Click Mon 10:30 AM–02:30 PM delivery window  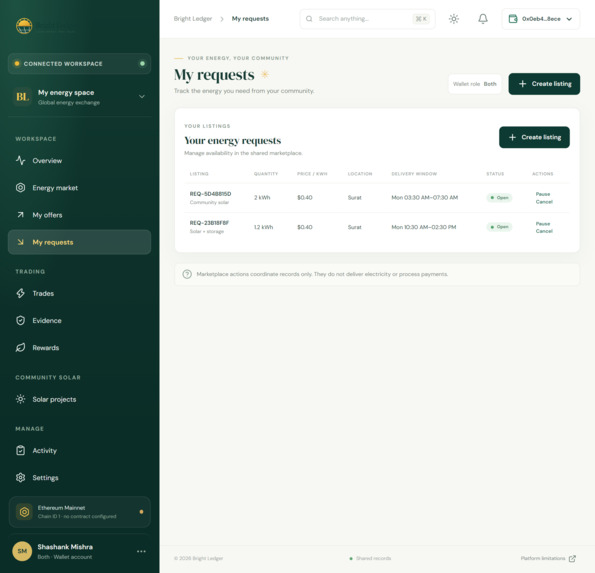pos(423,227)
